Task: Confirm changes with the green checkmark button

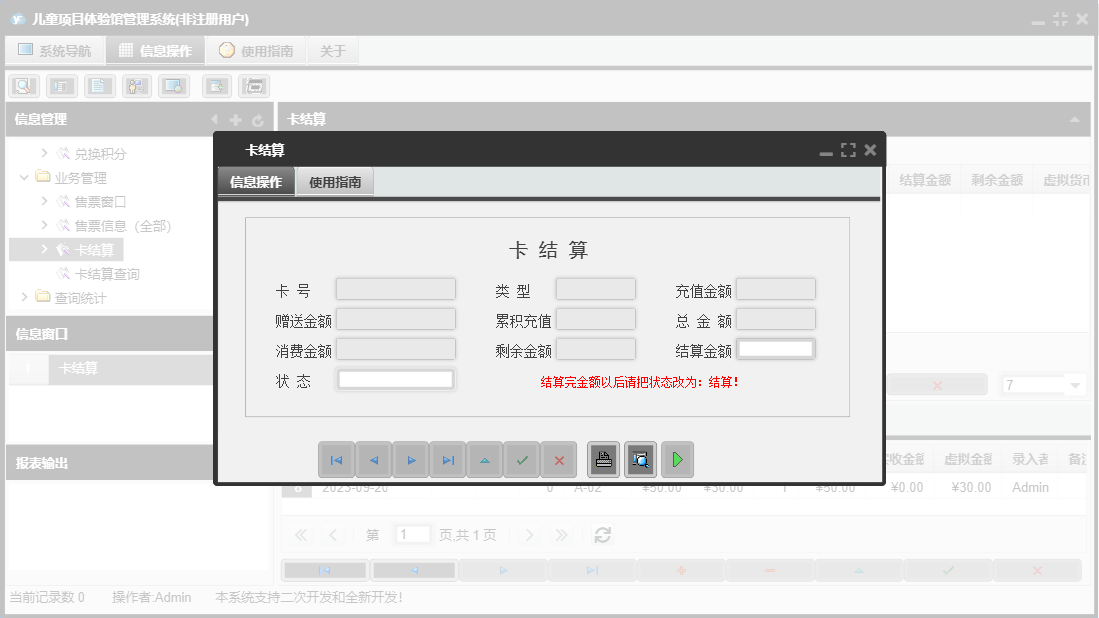Action: pos(522,459)
